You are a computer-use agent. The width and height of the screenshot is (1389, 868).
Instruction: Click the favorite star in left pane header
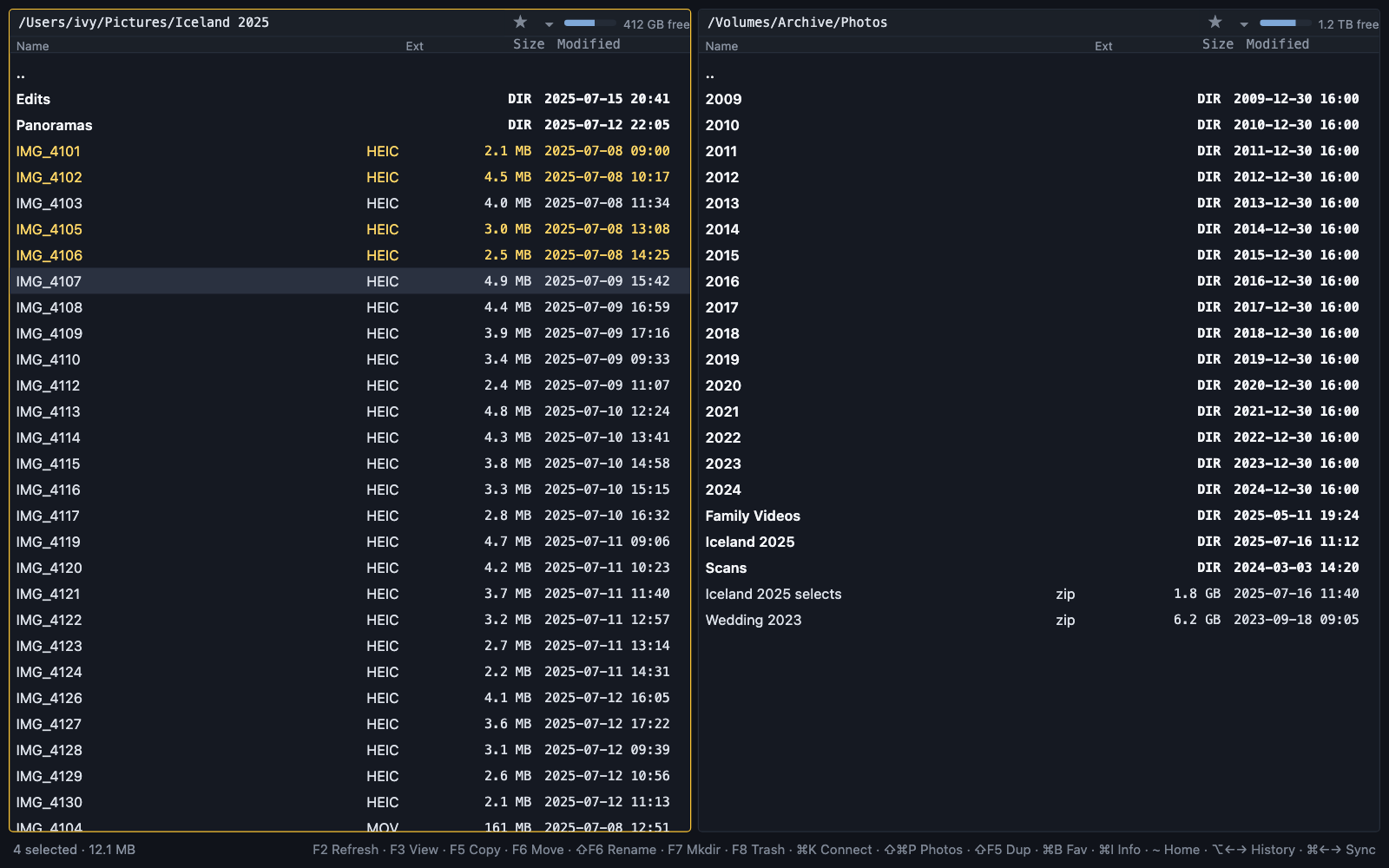tap(520, 22)
